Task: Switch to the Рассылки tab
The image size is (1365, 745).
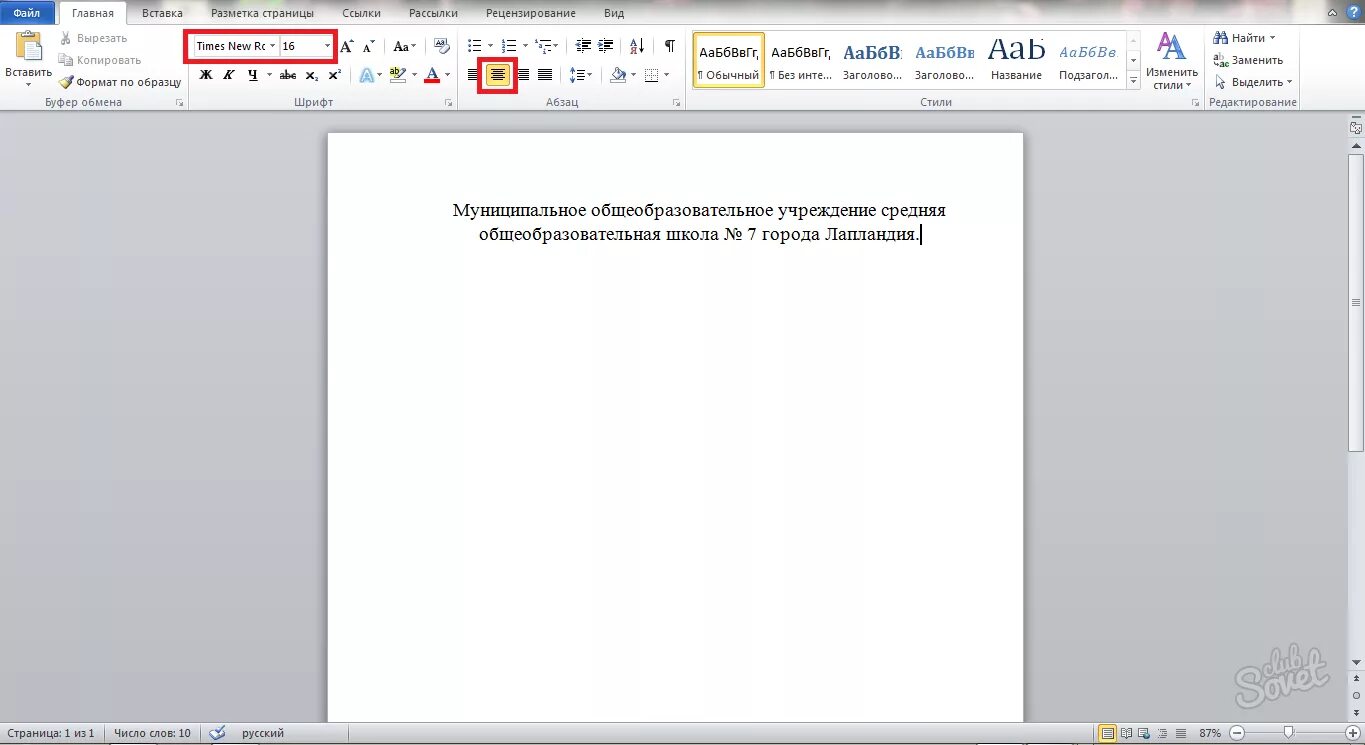Action: click(433, 13)
